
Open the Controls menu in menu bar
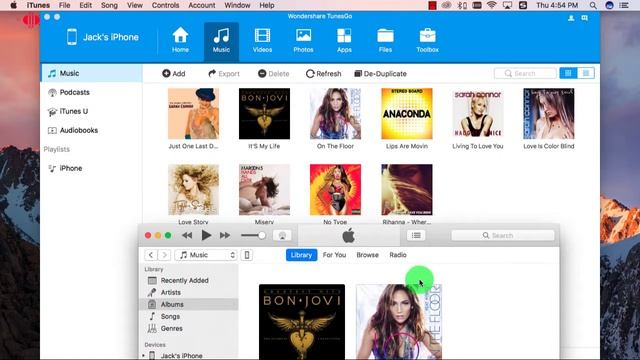165,5
